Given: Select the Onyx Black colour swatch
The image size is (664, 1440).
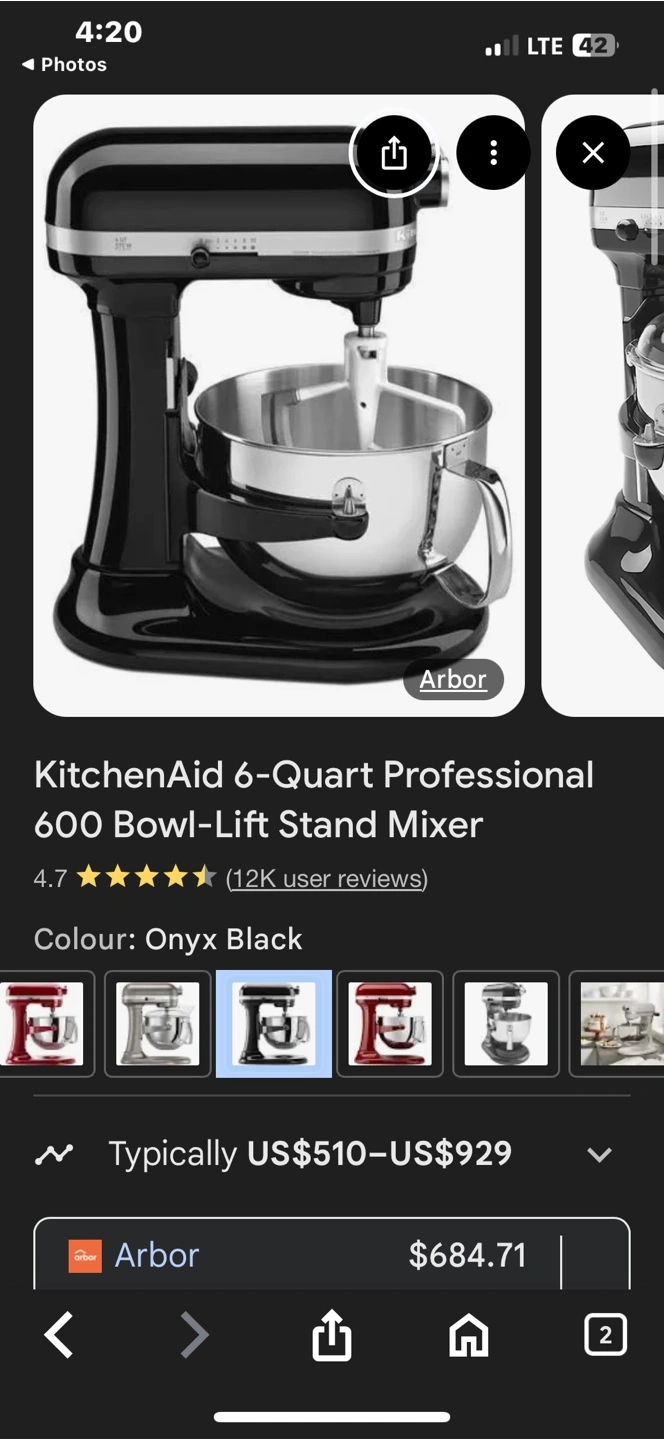Looking at the screenshot, I should pos(274,1024).
